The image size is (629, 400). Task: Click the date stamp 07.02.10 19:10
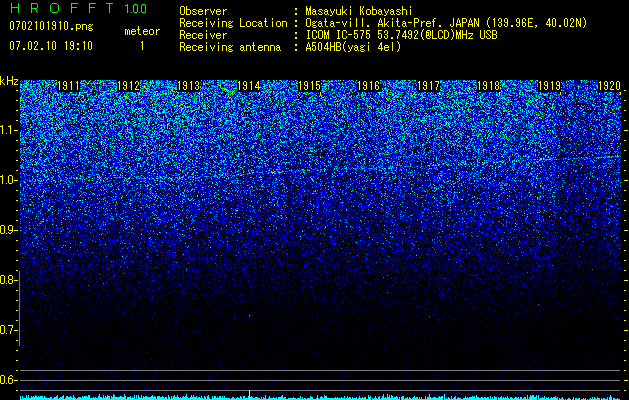51,46
